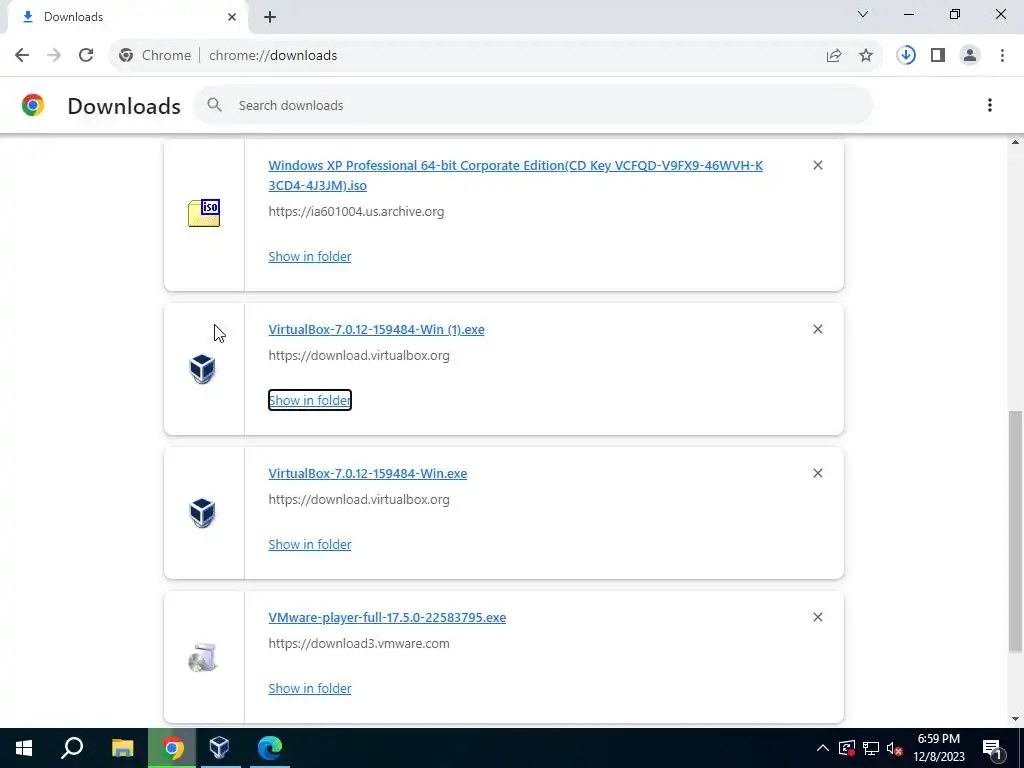Open the Windows XP Professional iso file link
The image size is (1024, 768).
(x=515, y=175)
